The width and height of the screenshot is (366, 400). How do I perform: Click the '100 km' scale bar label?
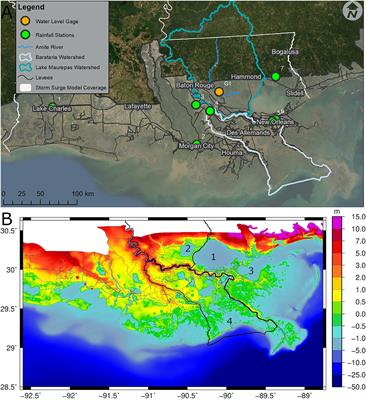pos(83,193)
